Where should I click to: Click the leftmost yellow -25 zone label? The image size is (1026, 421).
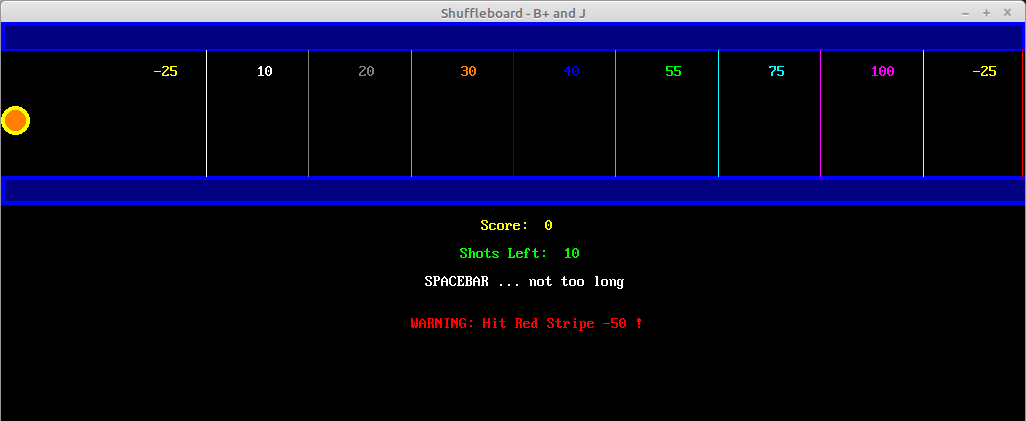tap(165, 72)
